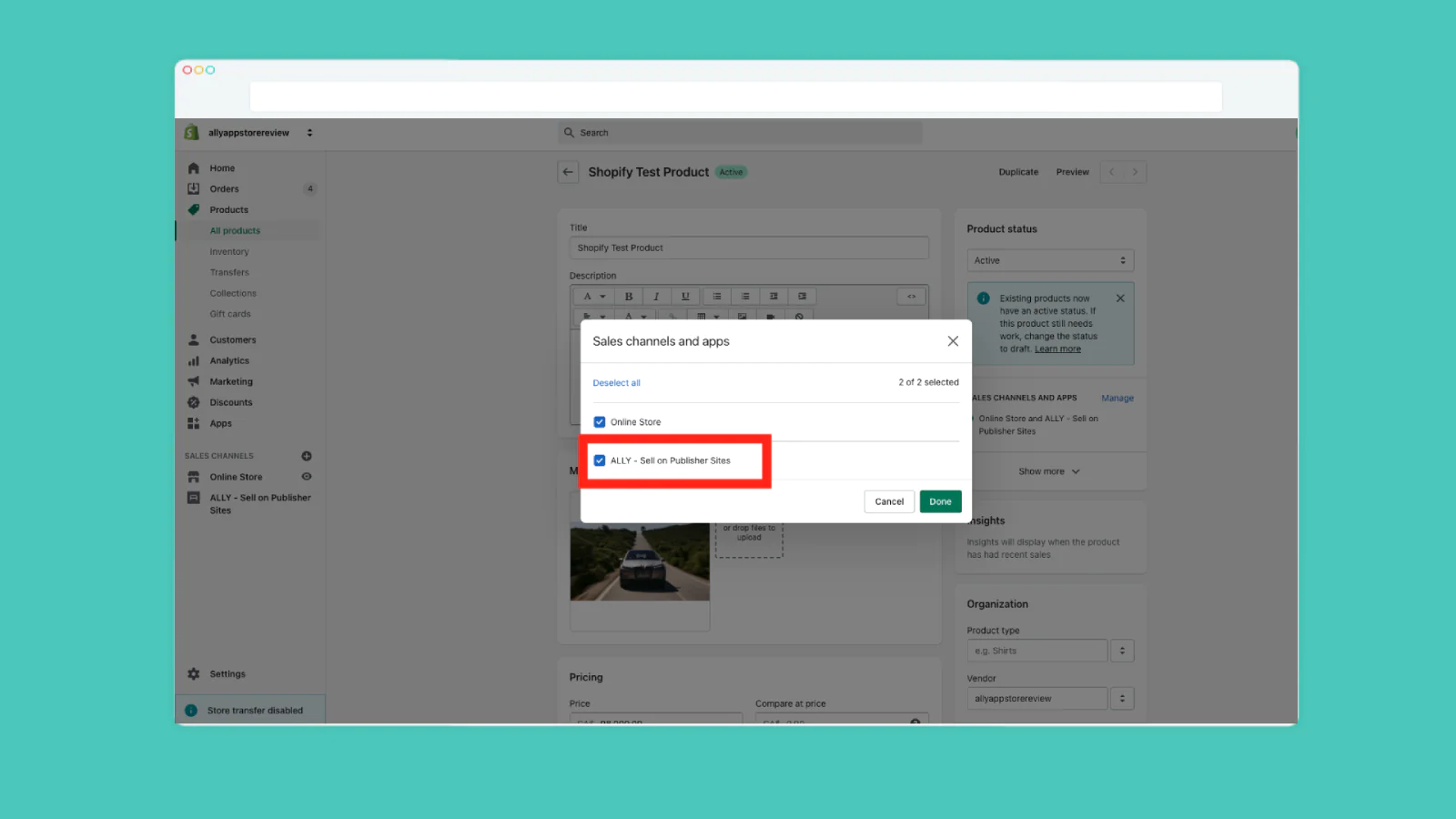Open the Product status Active dropdown
Viewport: 1456px width, 819px height.
tap(1050, 260)
